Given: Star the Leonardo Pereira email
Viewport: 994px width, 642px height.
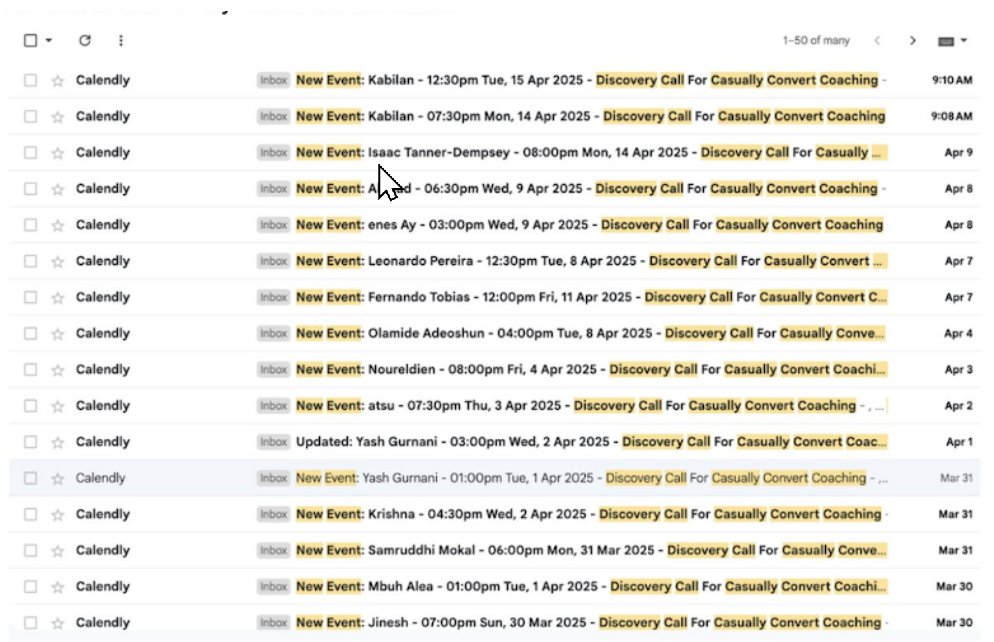Looking at the screenshot, I should 58,261.
